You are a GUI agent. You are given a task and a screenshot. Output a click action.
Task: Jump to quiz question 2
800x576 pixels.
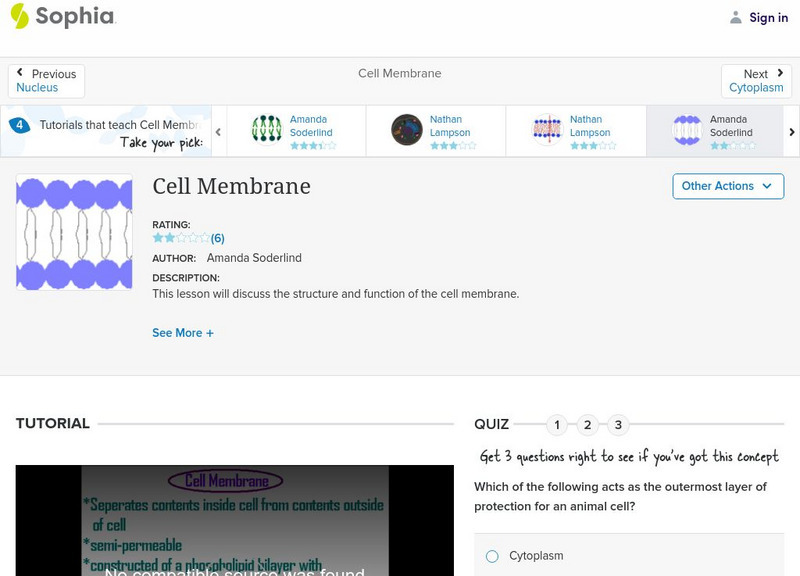pyautogui.click(x=588, y=425)
